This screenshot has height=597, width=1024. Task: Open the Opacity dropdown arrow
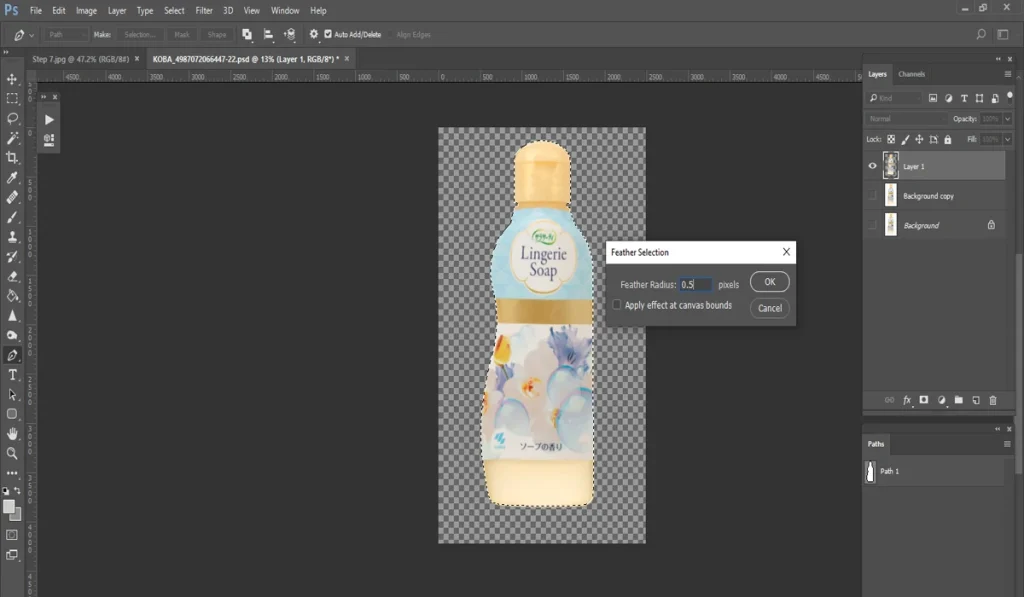(x=1007, y=119)
